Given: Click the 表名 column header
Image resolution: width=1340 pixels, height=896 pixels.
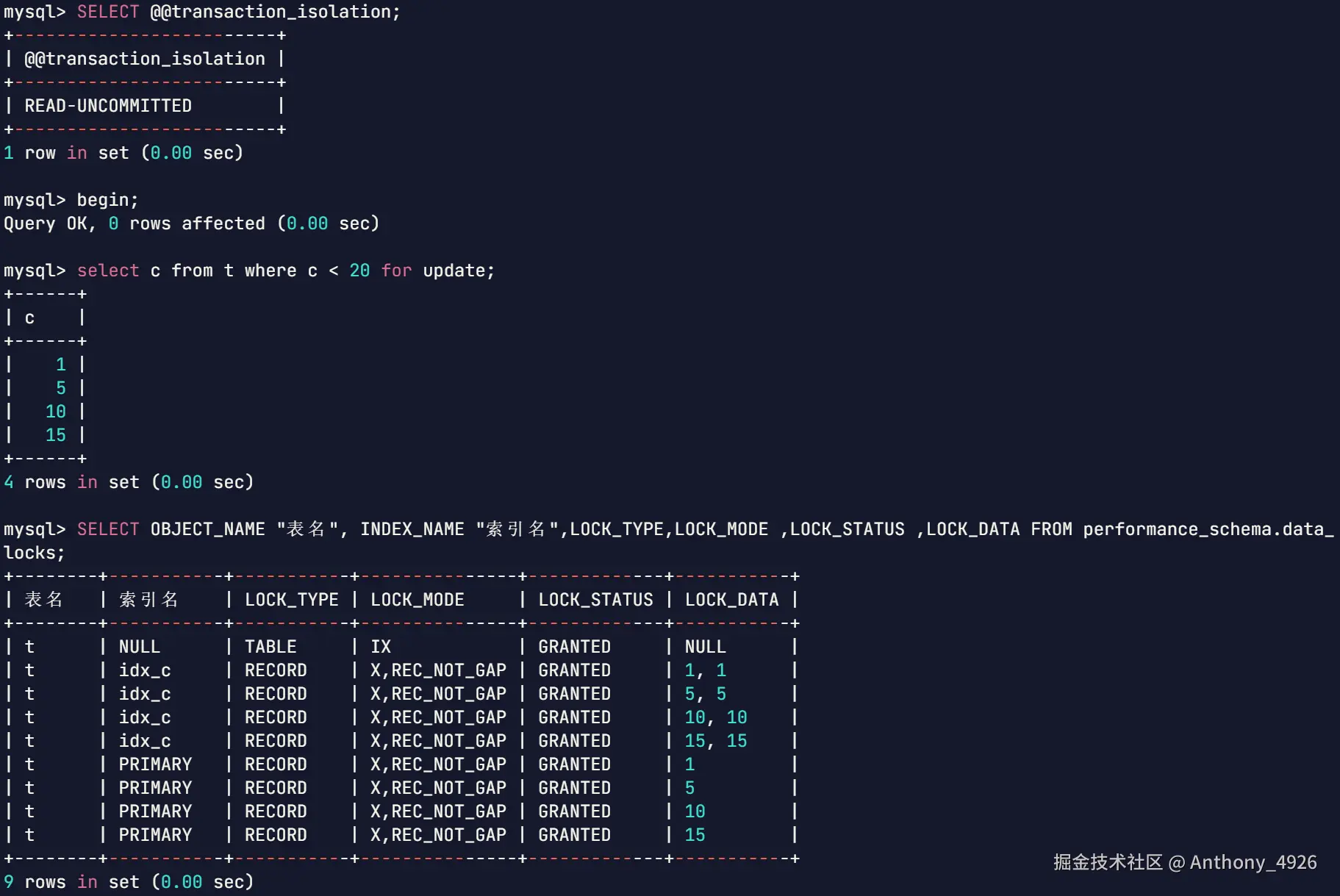Looking at the screenshot, I should [x=44, y=600].
